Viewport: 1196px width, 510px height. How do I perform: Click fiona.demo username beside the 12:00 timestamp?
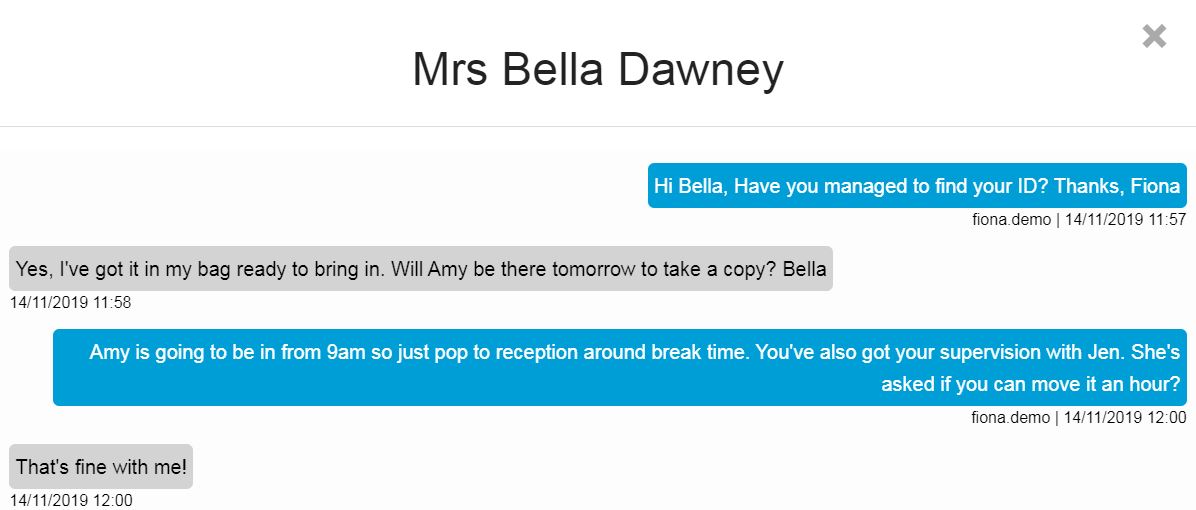(x=1011, y=417)
